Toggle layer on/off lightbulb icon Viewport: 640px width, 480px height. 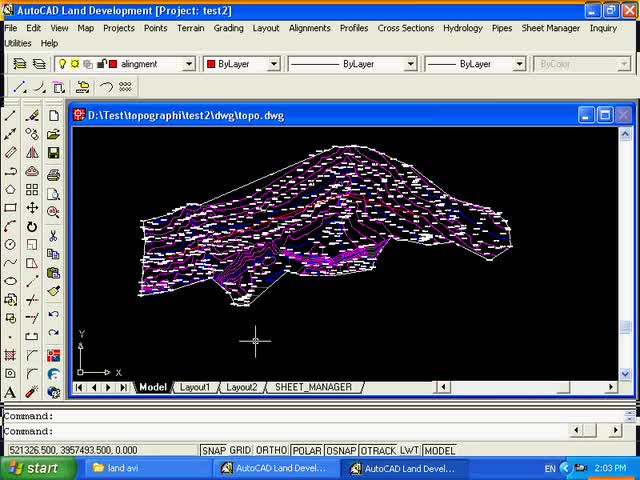coord(62,64)
